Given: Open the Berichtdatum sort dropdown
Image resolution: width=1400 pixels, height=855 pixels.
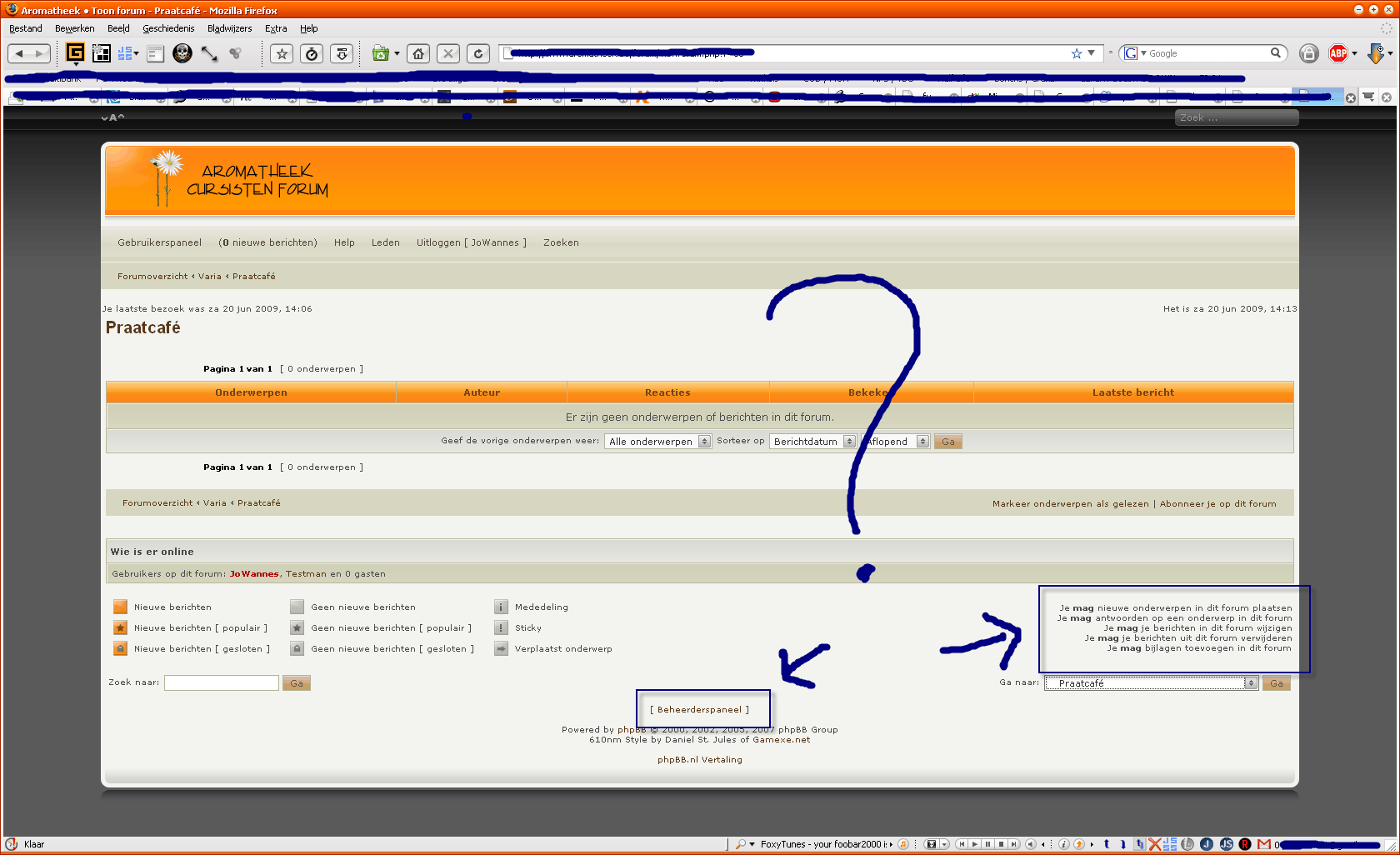Looking at the screenshot, I should click(x=812, y=442).
